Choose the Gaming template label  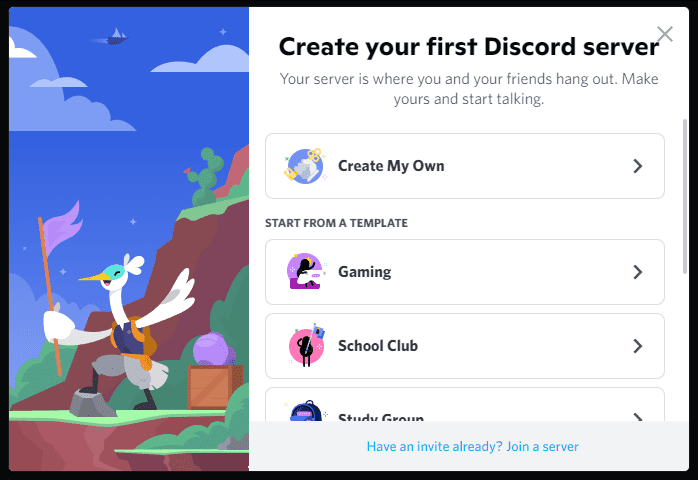tap(365, 272)
